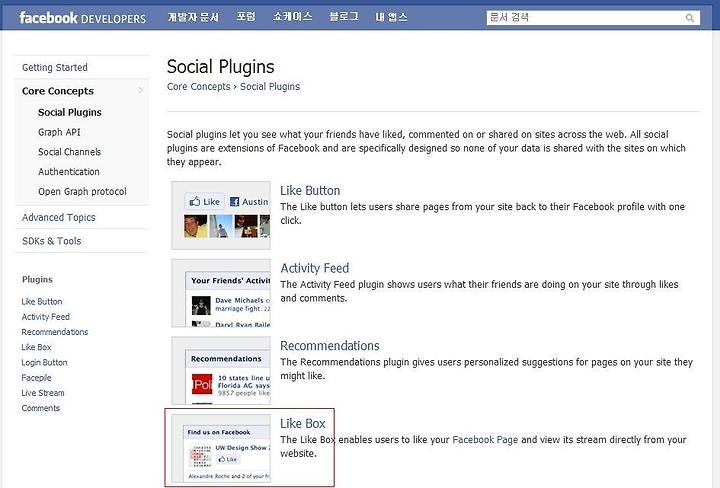Select Core Concepts in the sidebar

58,91
